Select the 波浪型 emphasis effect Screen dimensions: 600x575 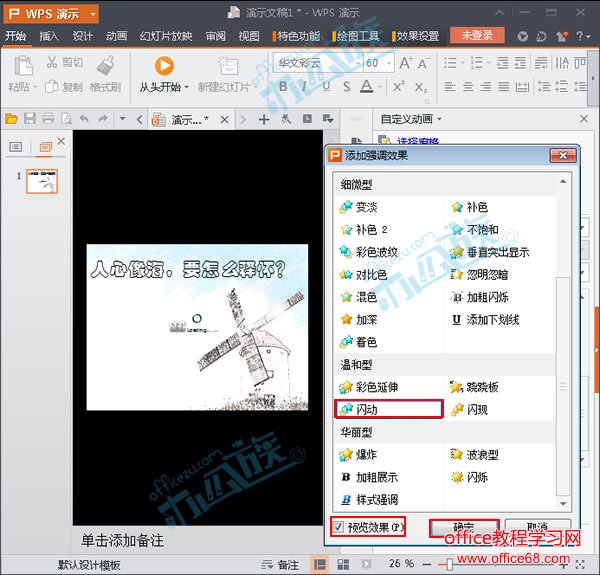[x=482, y=454]
